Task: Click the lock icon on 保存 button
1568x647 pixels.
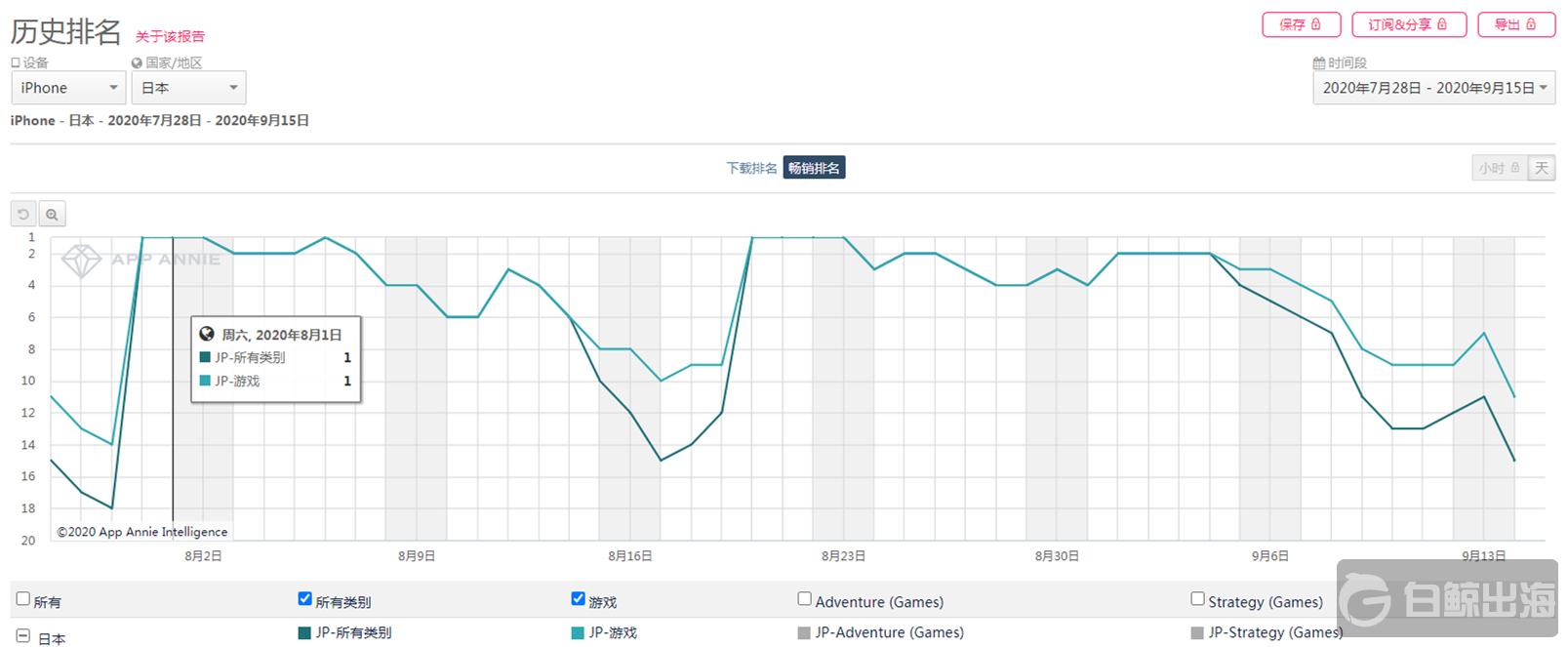Action: (1315, 24)
